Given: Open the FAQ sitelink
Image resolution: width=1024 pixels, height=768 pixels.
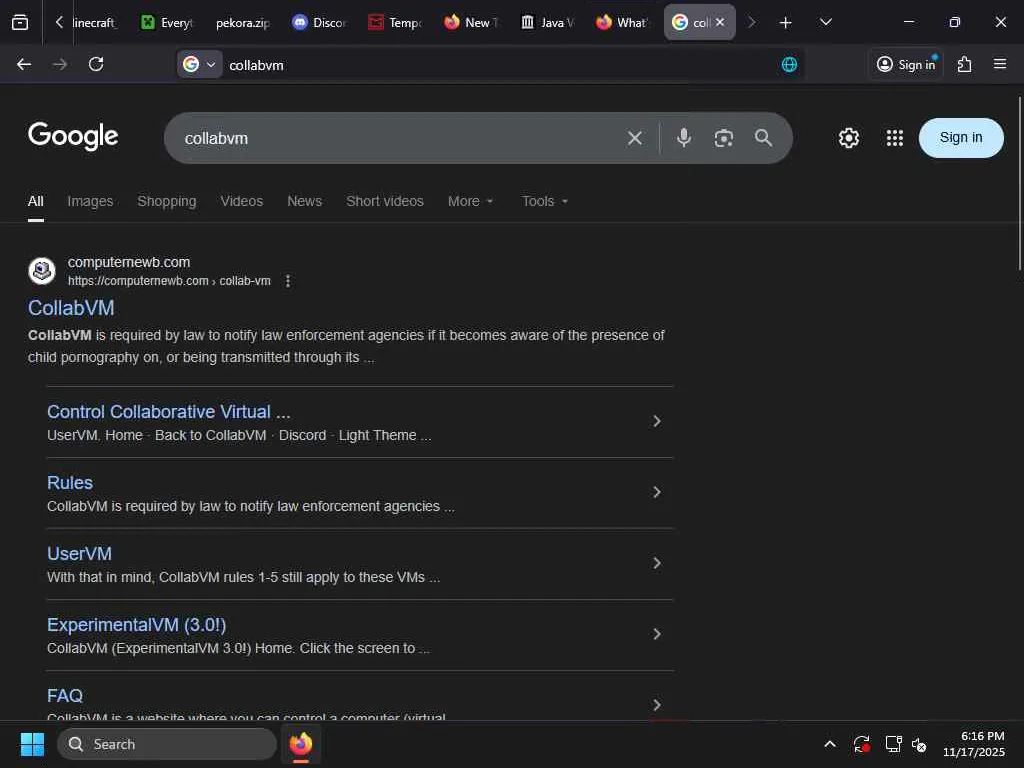Looking at the screenshot, I should (65, 696).
